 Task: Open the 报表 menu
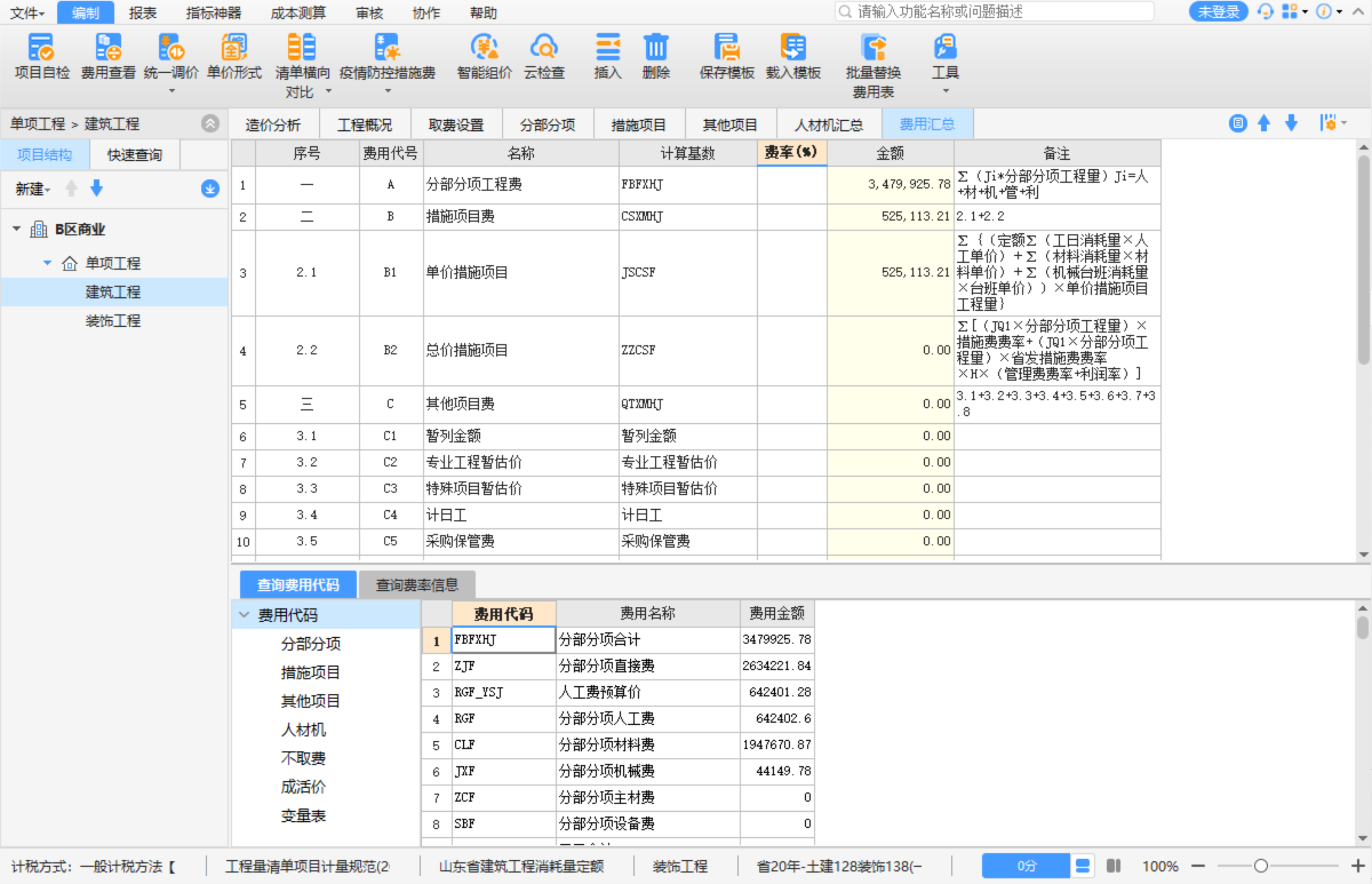pos(142,13)
